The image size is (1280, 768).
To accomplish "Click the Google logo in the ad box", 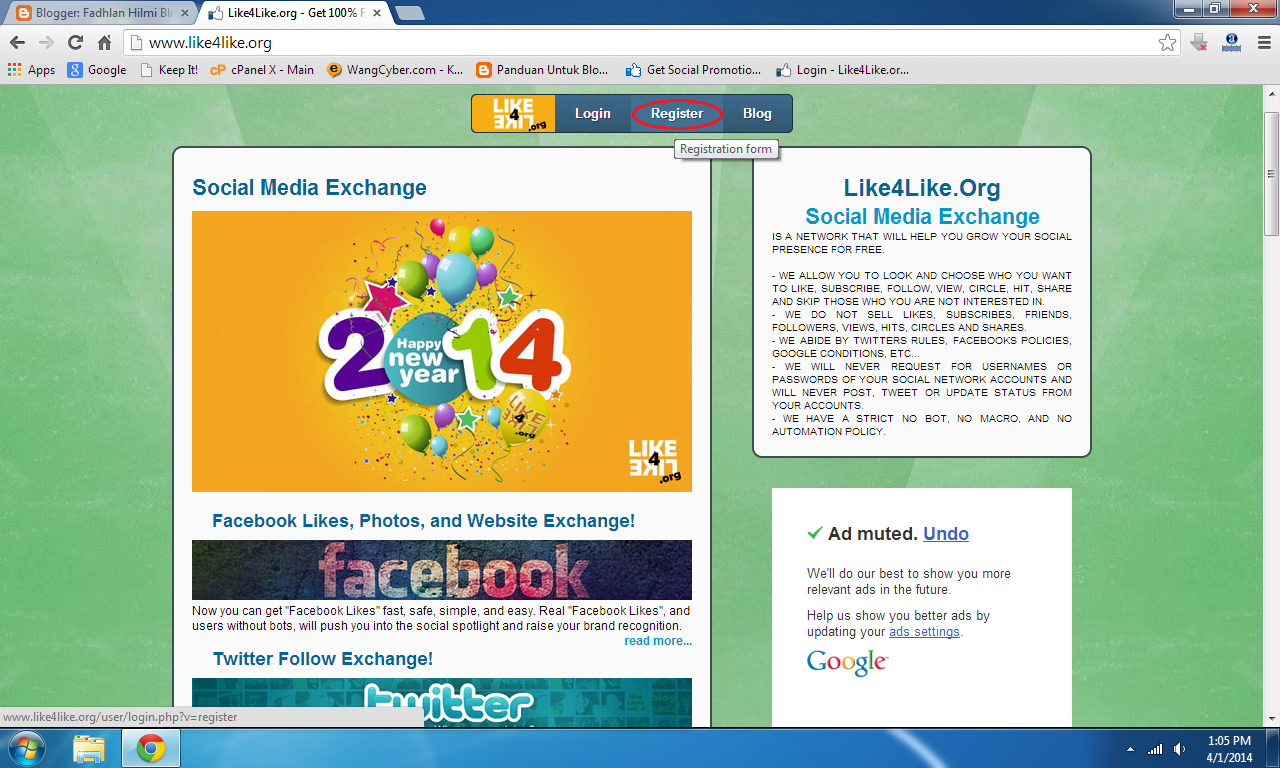I will tap(847, 662).
